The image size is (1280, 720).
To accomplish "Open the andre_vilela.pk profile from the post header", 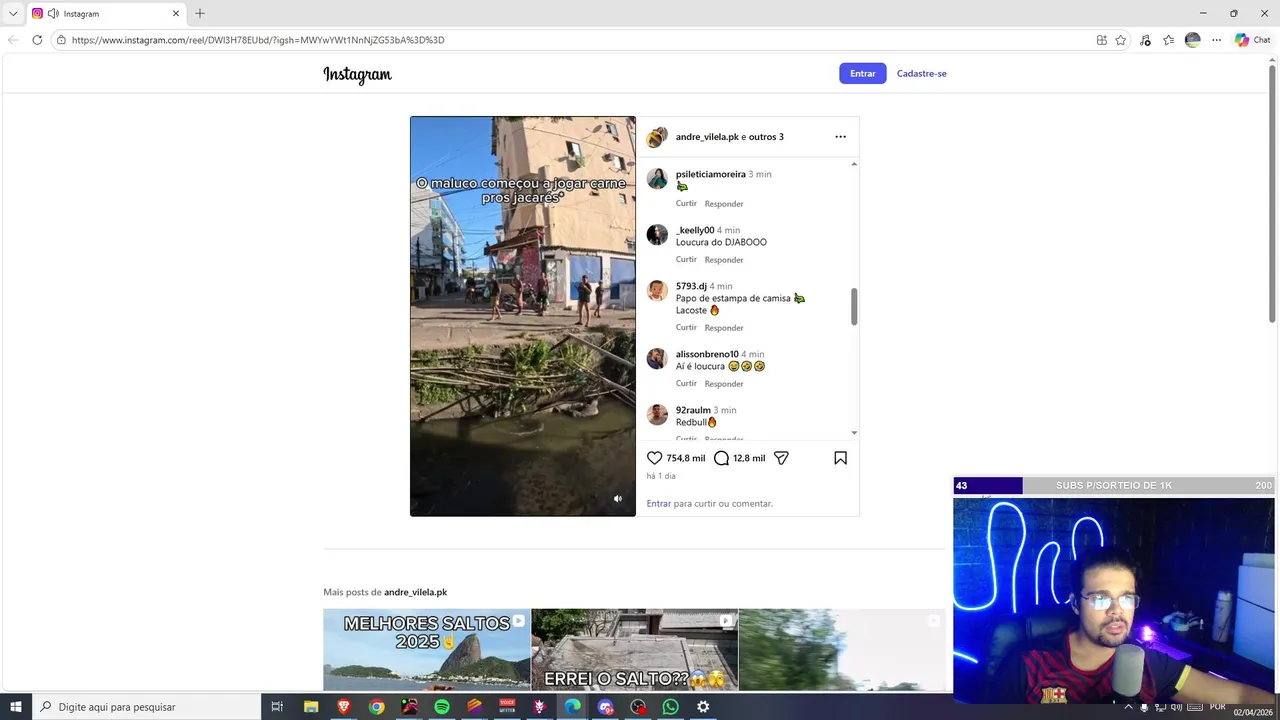I will coord(707,137).
